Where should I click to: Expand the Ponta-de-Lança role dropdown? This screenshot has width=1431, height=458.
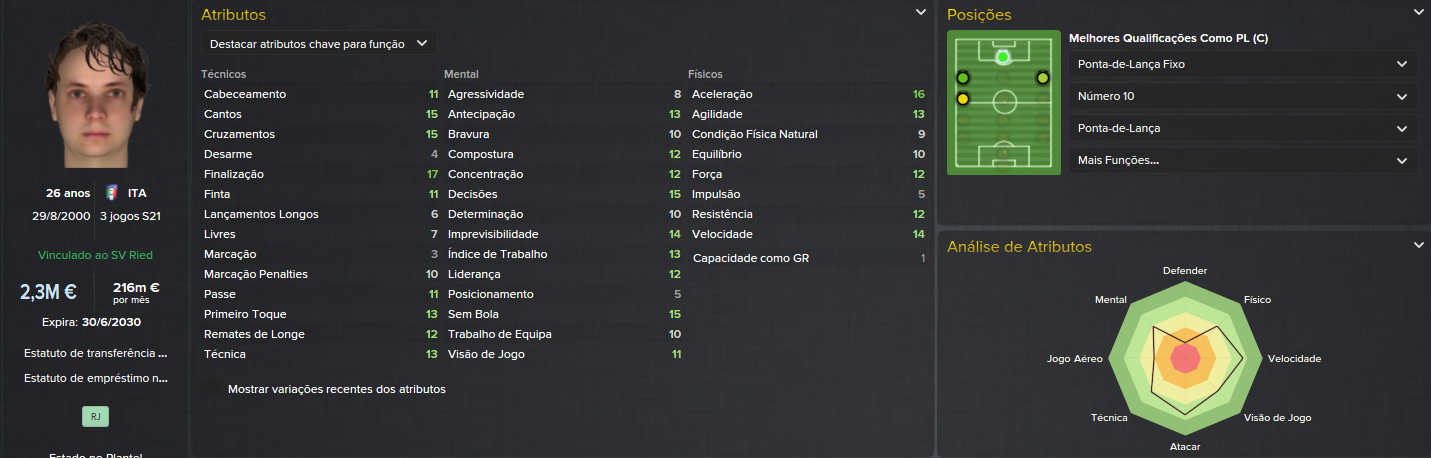pos(1243,128)
